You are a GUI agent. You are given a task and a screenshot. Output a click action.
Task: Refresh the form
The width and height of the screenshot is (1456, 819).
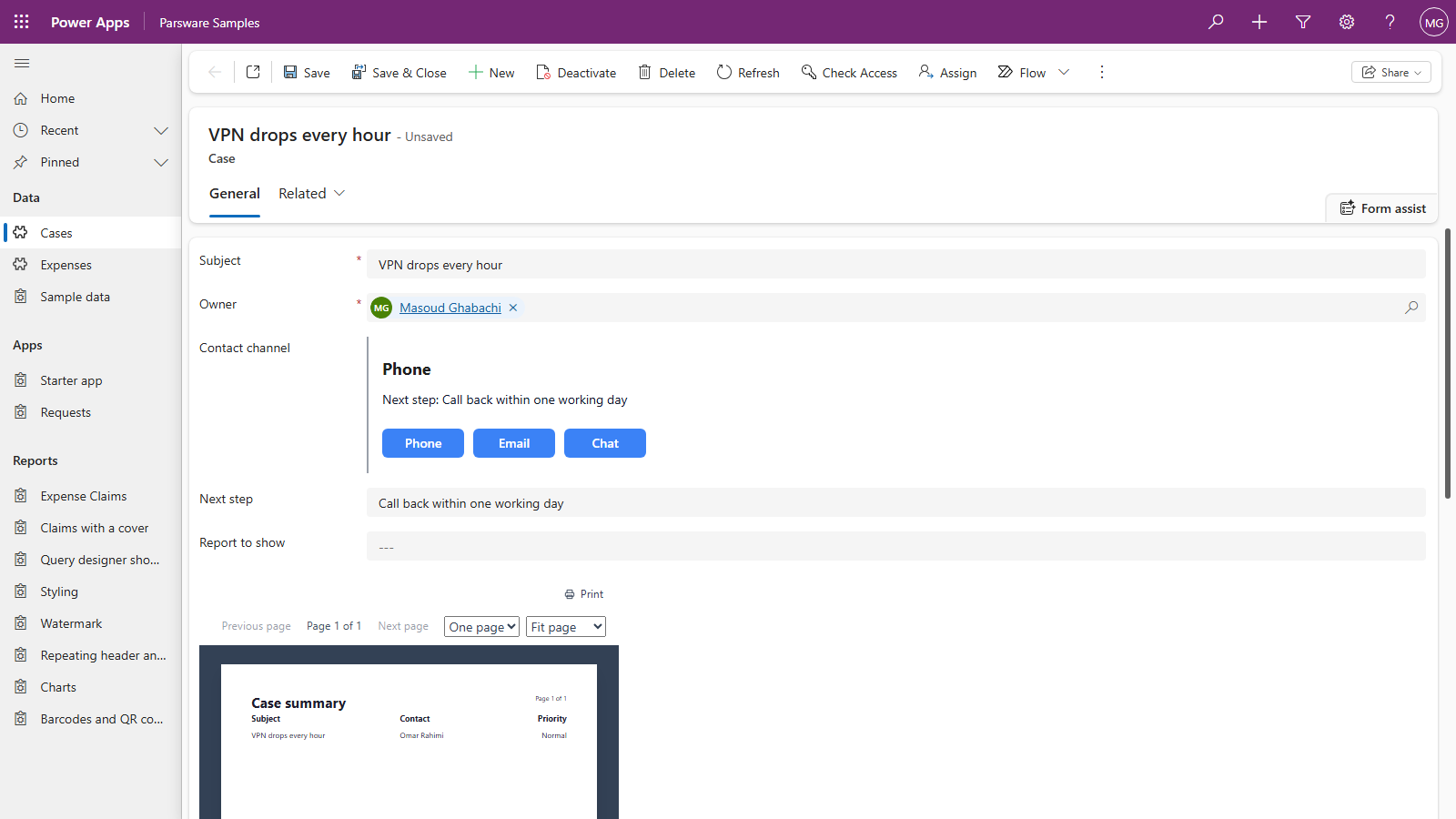click(x=748, y=73)
